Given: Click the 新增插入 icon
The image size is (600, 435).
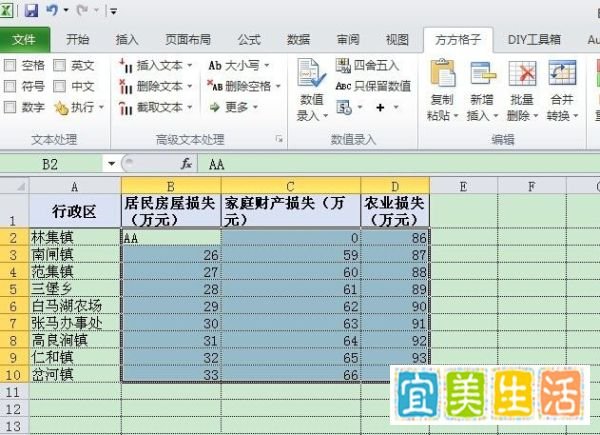Looking at the screenshot, I should click(x=482, y=73).
